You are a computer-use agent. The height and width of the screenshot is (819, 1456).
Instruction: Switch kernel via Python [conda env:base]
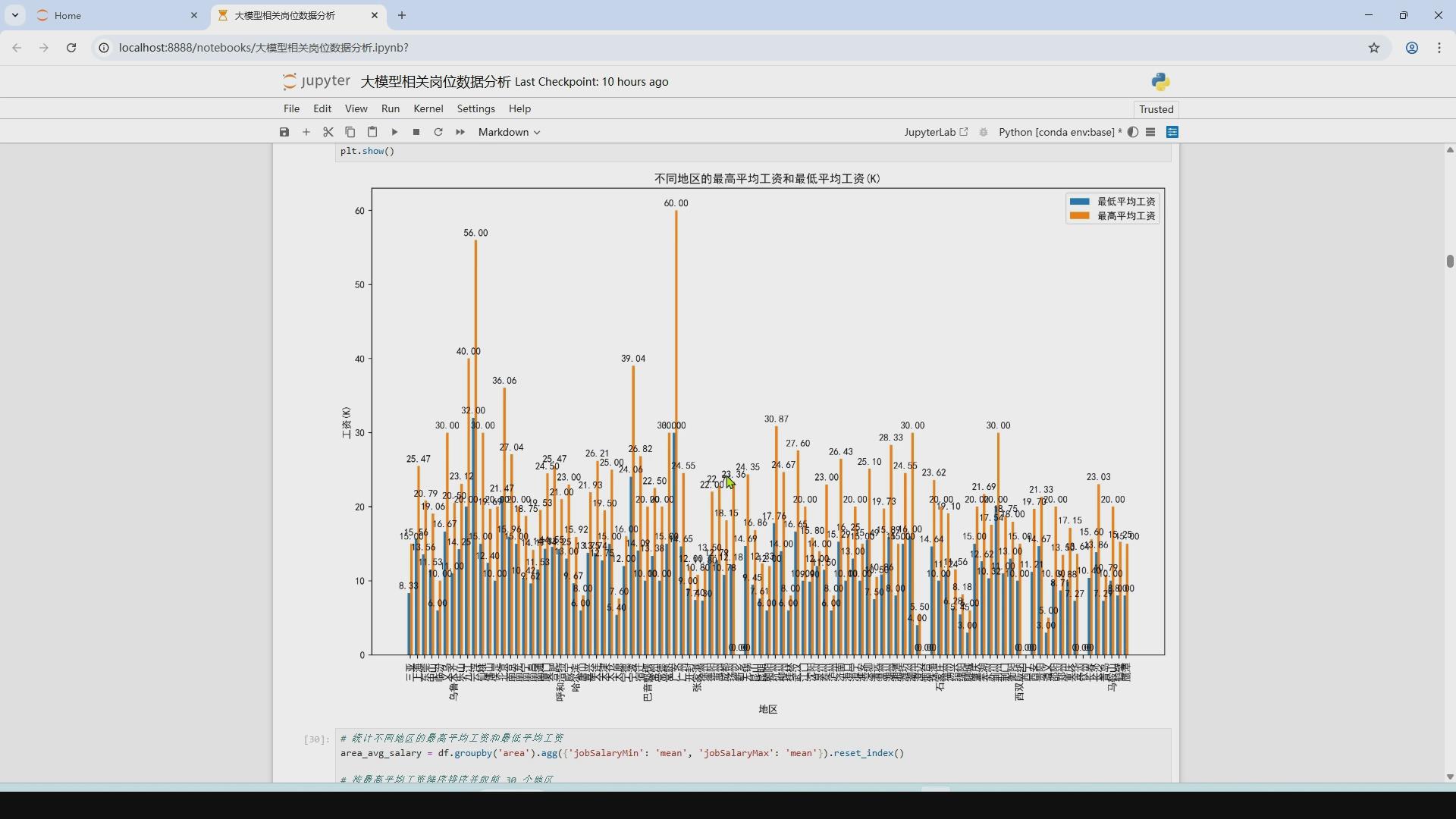(1059, 132)
